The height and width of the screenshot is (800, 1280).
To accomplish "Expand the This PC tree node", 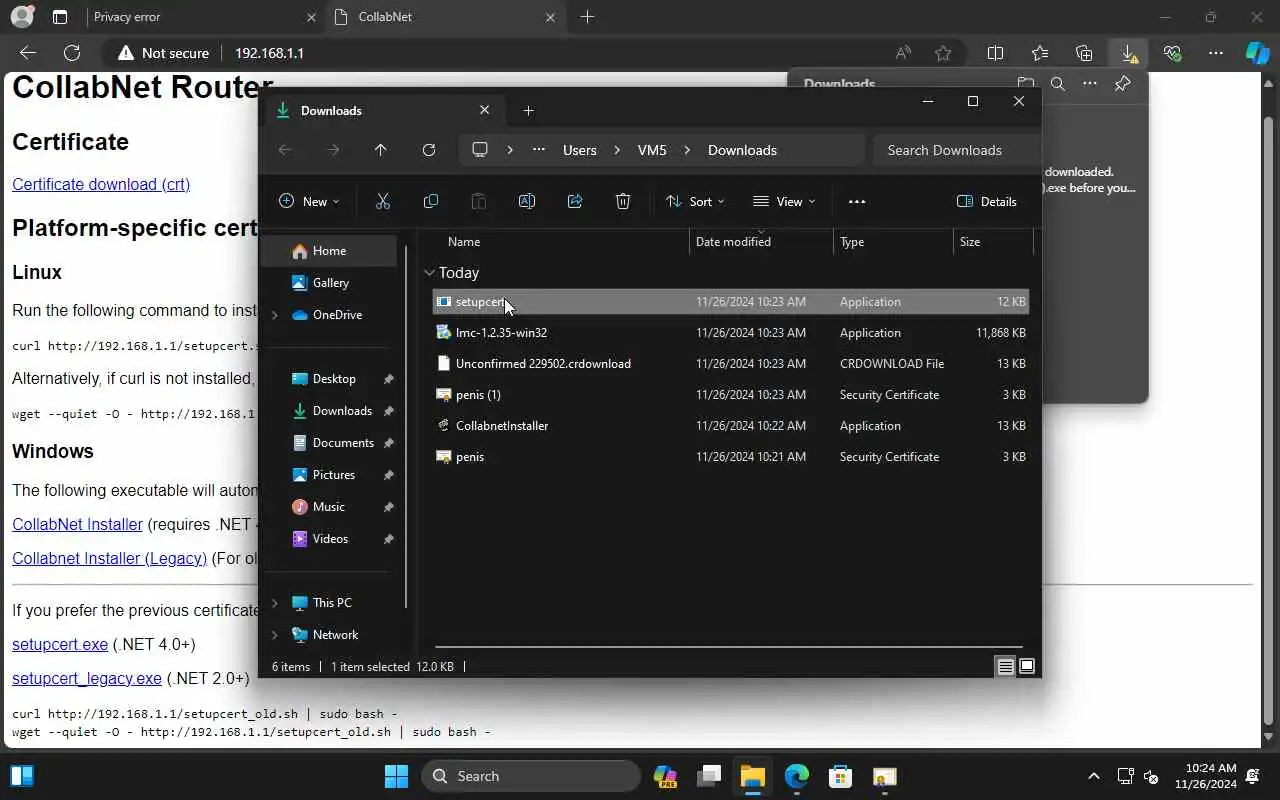I will pyautogui.click(x=275, y=603).
